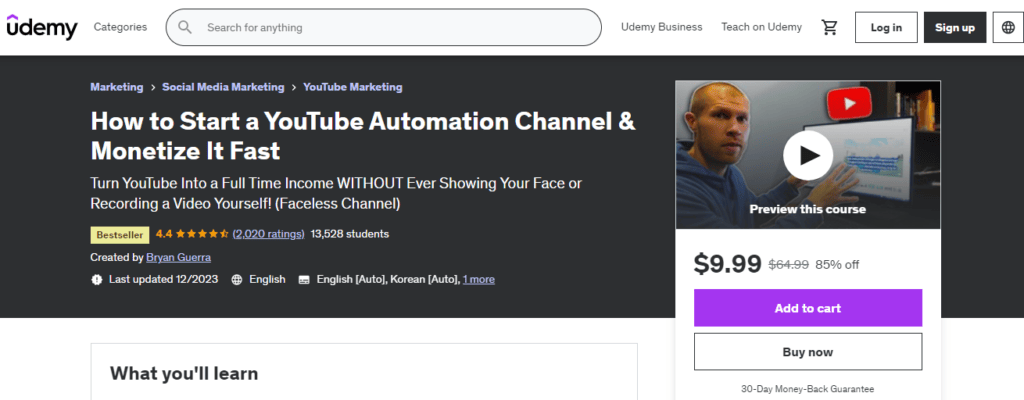Click the star rating icons
The image size is (1024, 400).
202,233
